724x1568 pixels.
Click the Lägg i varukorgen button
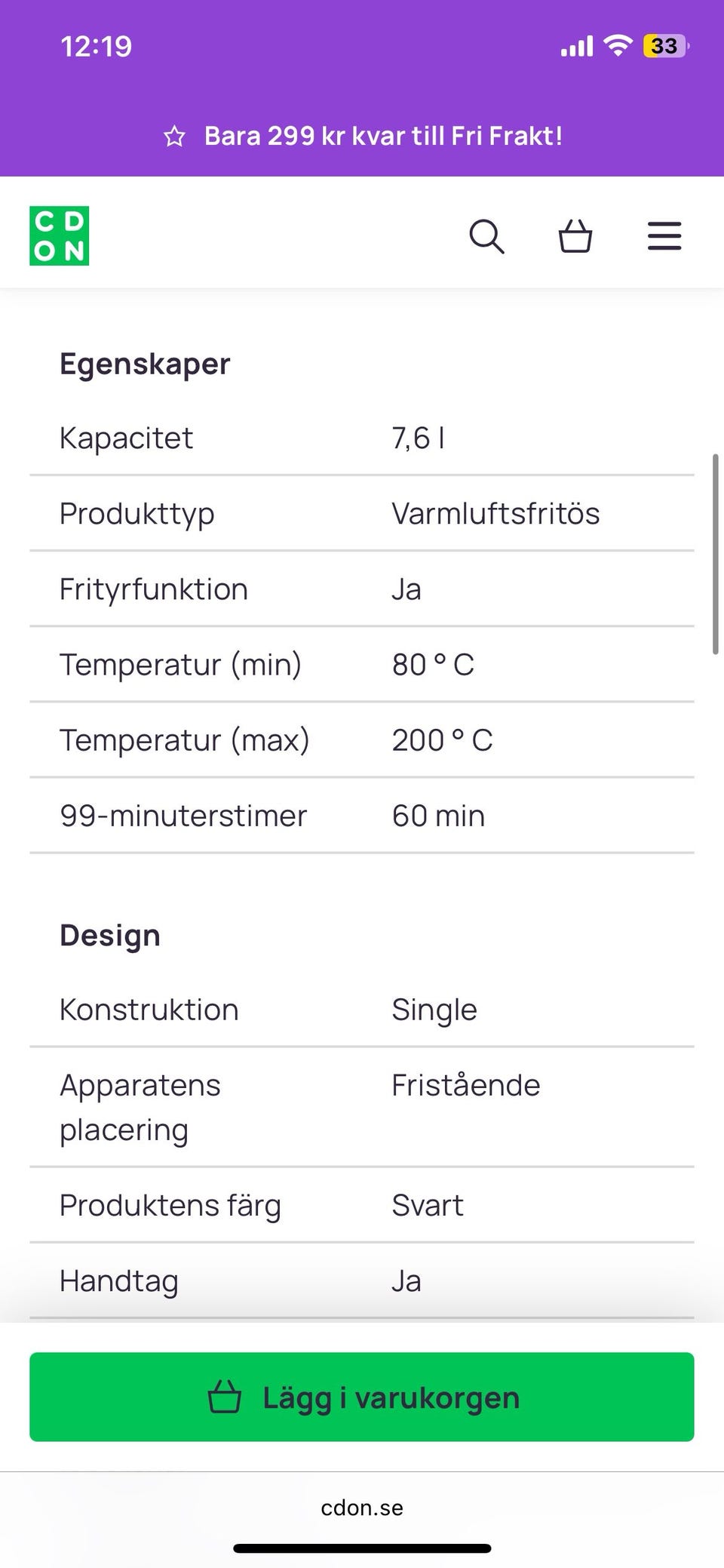coord(362,1397)
